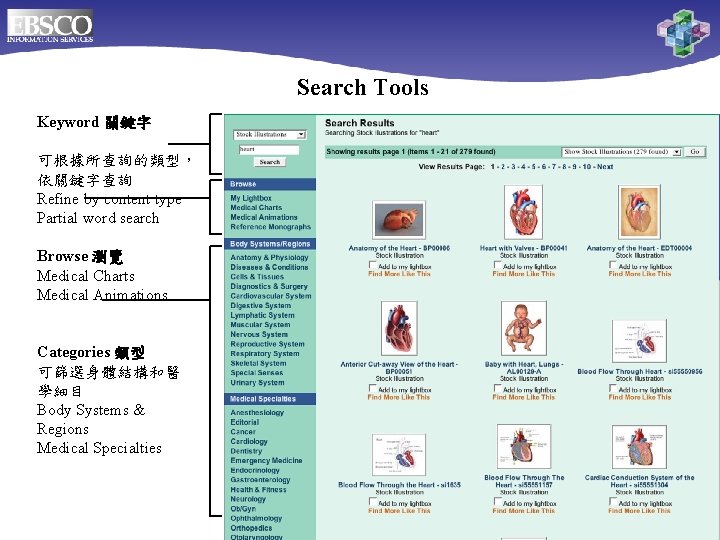This screenshot has height=540, width=720.
Task: Select Diagnostics & Surgery category
Action: tap(269, 287)
